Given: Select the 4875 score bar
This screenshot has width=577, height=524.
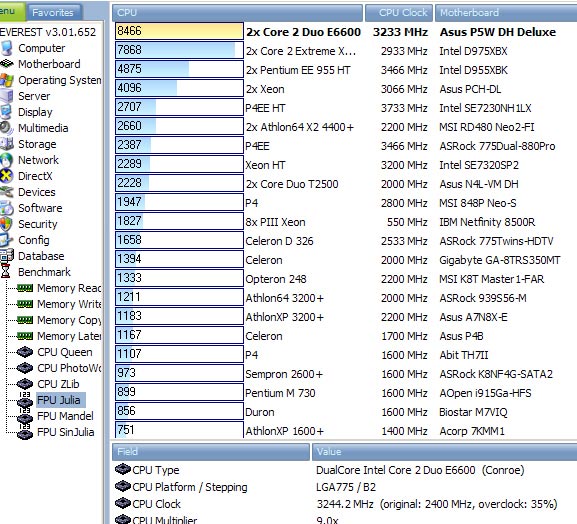Looking at the screenshot, I should (x=179, y=69).
